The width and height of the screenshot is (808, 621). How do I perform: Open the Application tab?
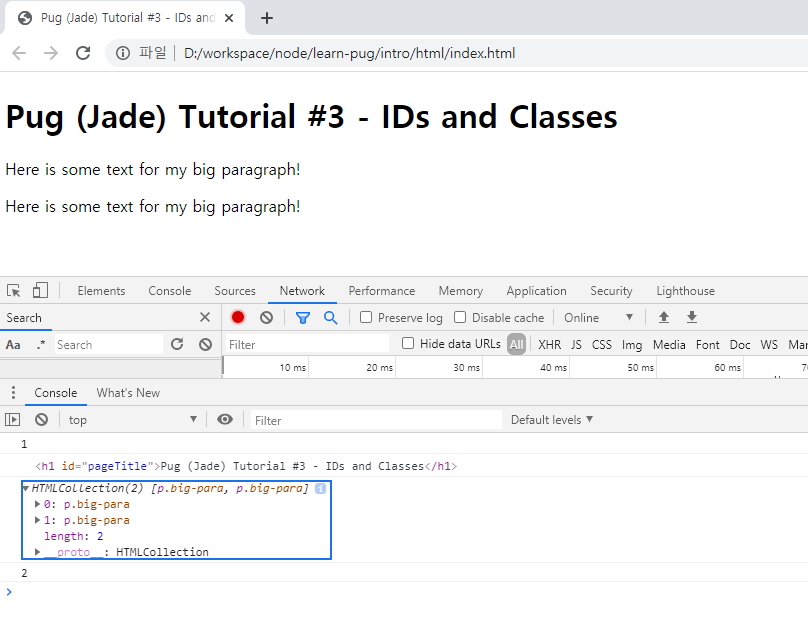(536, 291)
